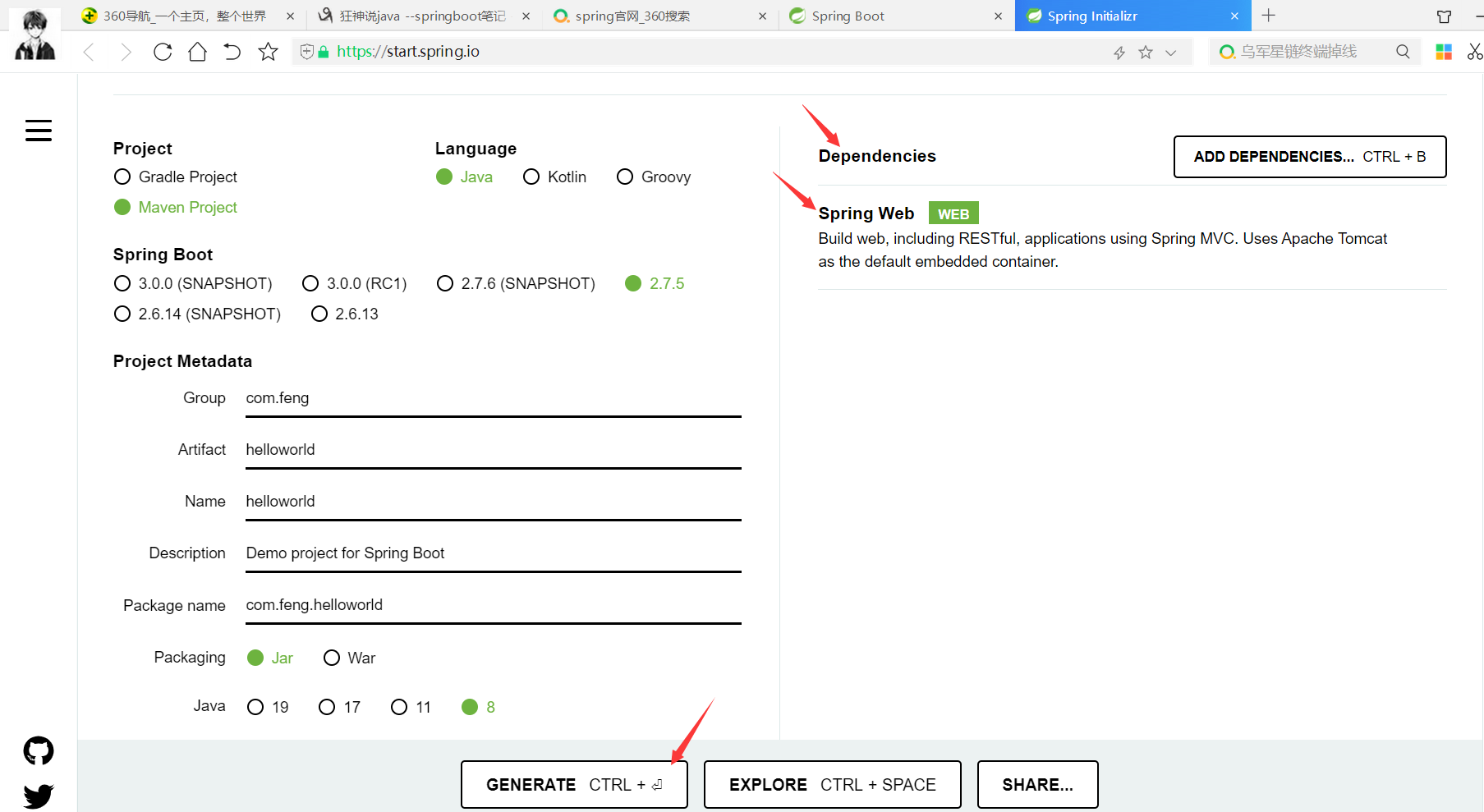
Task: Open the GitHub link icon
Action: click(39, 750)
